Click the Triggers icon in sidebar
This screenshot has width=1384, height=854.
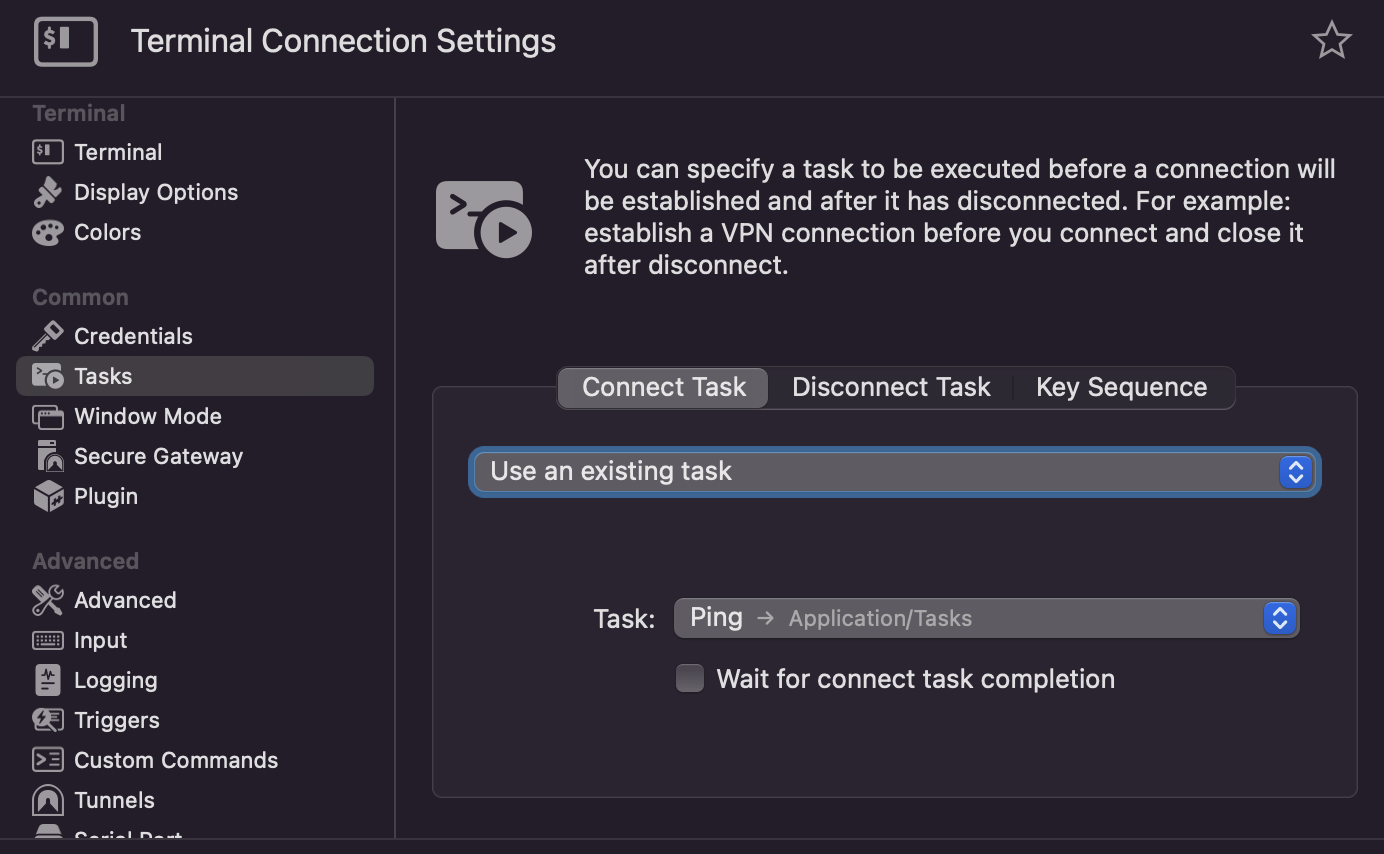tap(48, 720)
